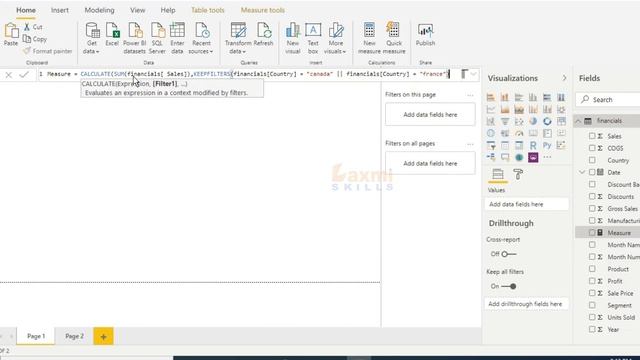This screenshot has height=360, width=640.
Task: Create a New measure
Action: pyautogui.click(x=369, y=38)
